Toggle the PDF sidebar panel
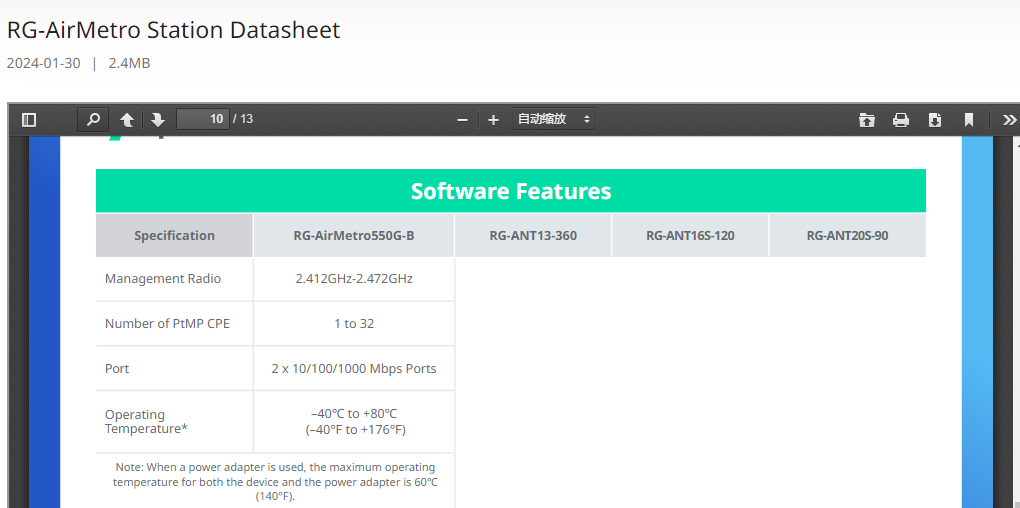Viewport: 1020px width, 508px height. point(29,120)
